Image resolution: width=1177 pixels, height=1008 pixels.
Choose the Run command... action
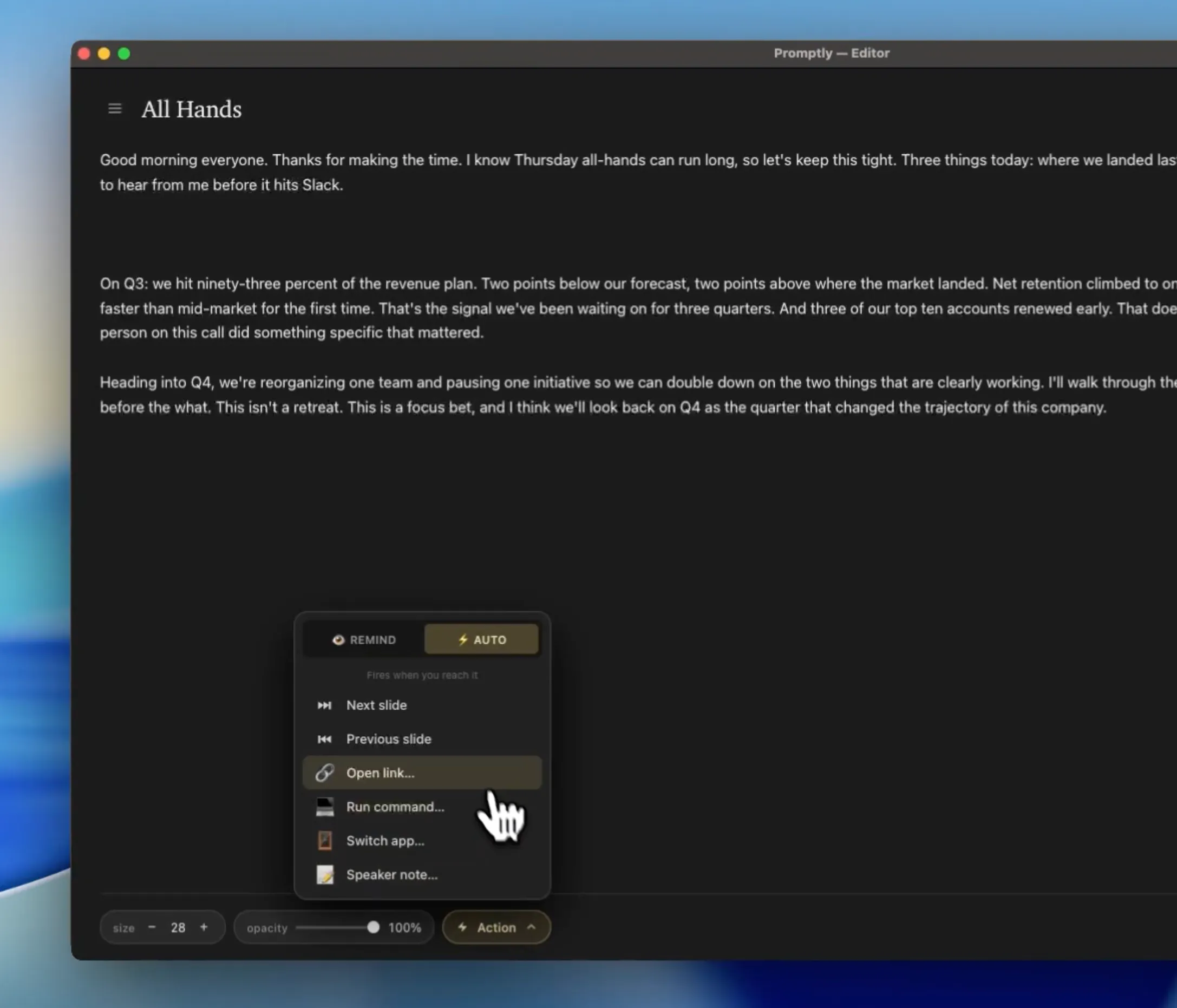422,807
